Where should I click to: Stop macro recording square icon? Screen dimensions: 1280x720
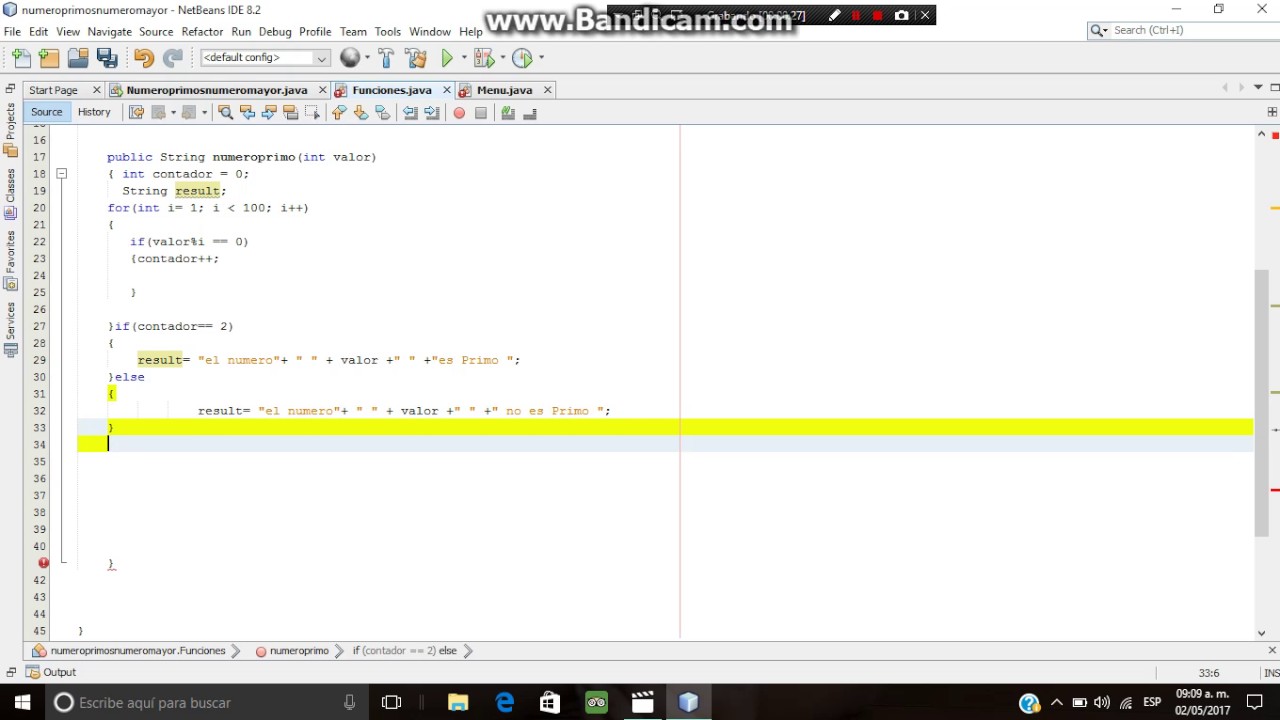coord(481,113)
